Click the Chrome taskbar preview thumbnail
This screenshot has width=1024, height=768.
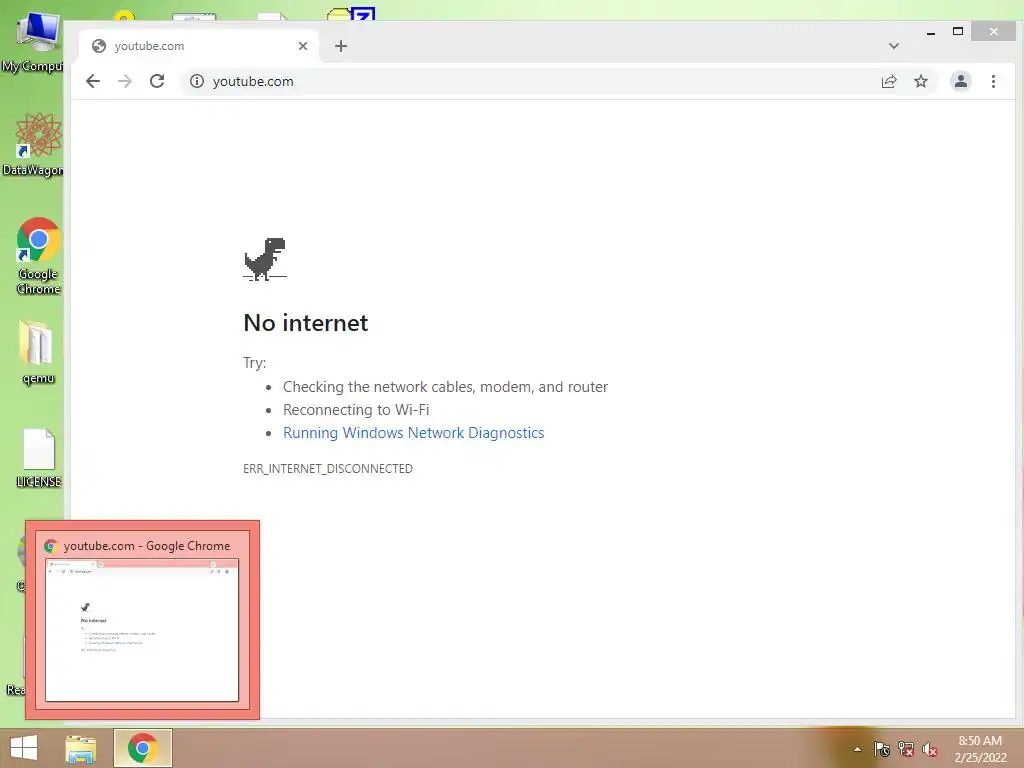pyautogui.click(x=142, y=630)
